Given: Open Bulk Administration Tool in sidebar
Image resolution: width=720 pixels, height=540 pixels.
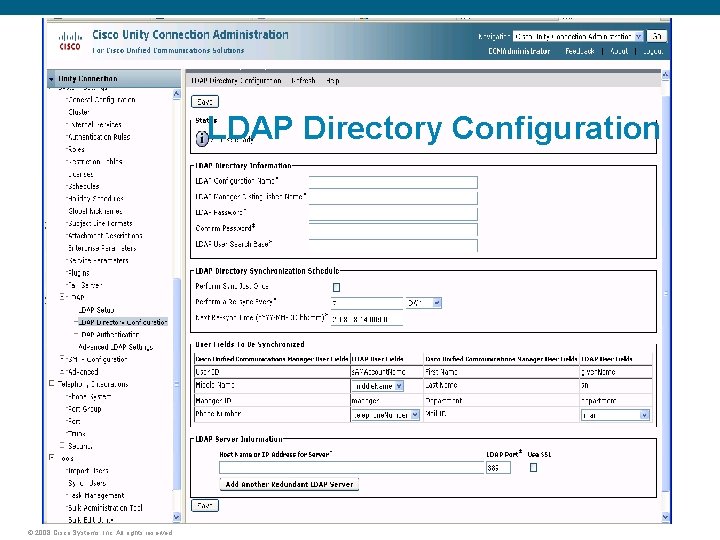Looking at the screenshot, I should click(105, 508).
